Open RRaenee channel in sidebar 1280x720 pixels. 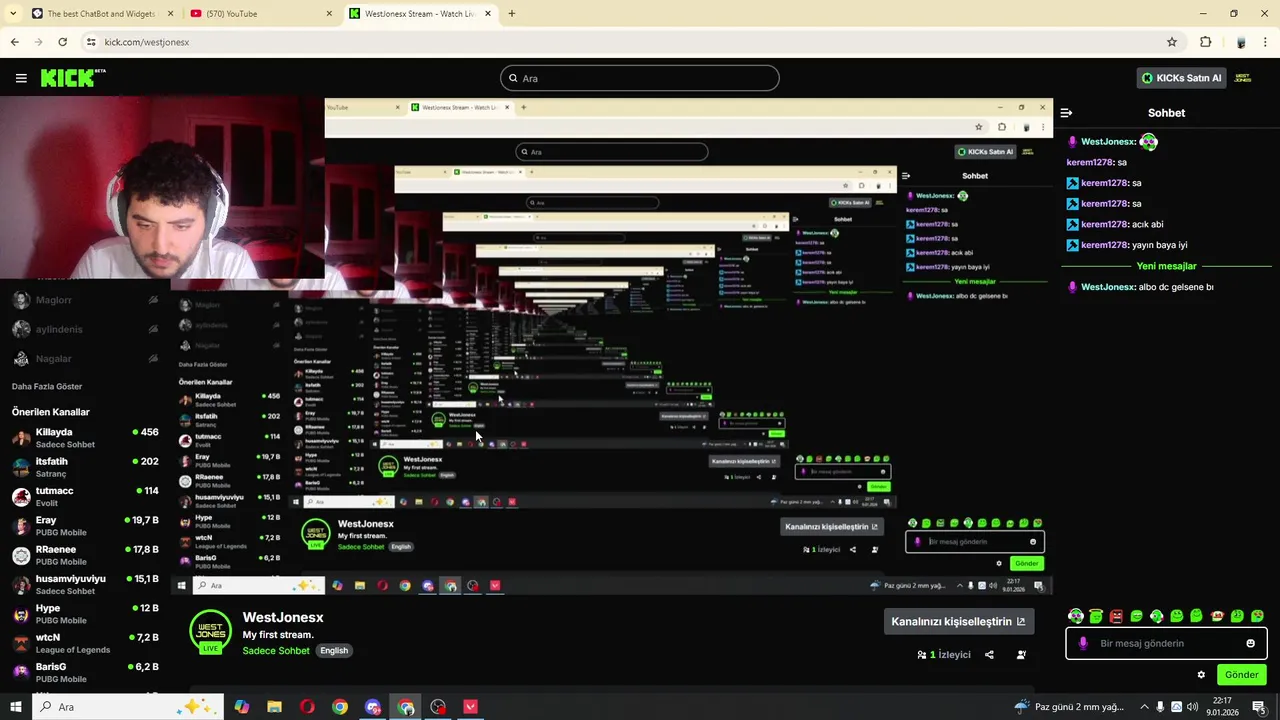(85, 555)
